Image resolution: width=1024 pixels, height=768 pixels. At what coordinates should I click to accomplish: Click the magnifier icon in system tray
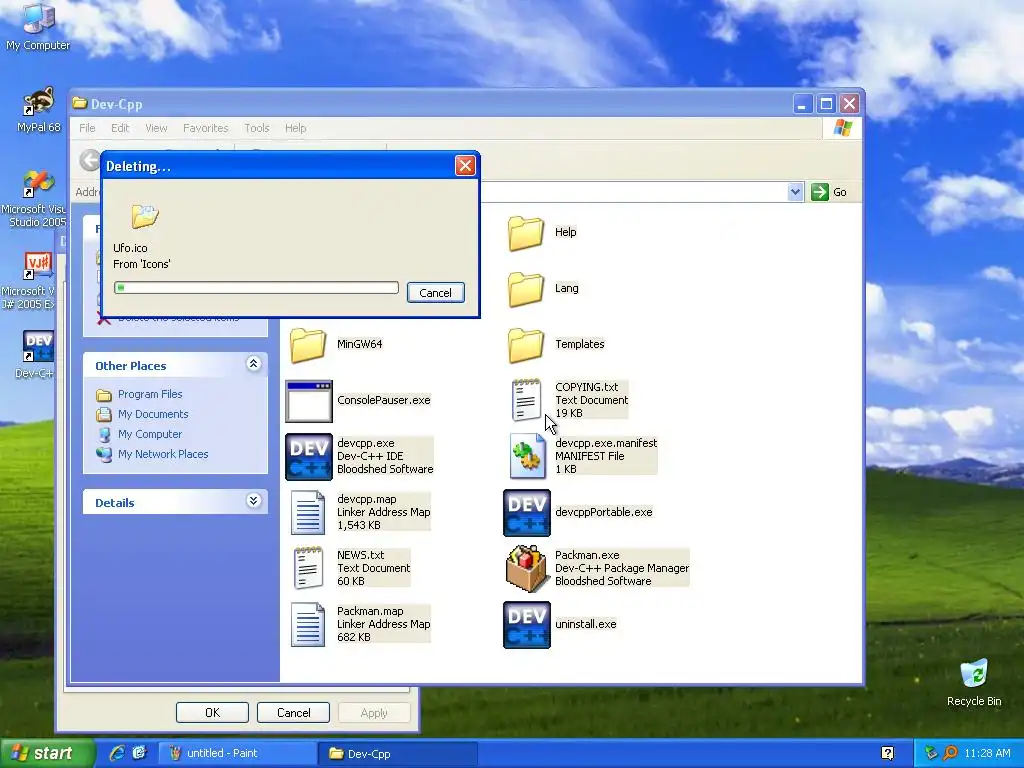point(950,753)
